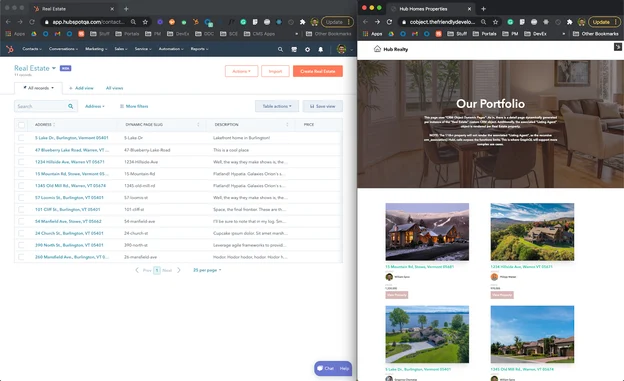
Task: Open the Marketplace icon in HubSpot navbar
Action: click(x=294, y=49)
